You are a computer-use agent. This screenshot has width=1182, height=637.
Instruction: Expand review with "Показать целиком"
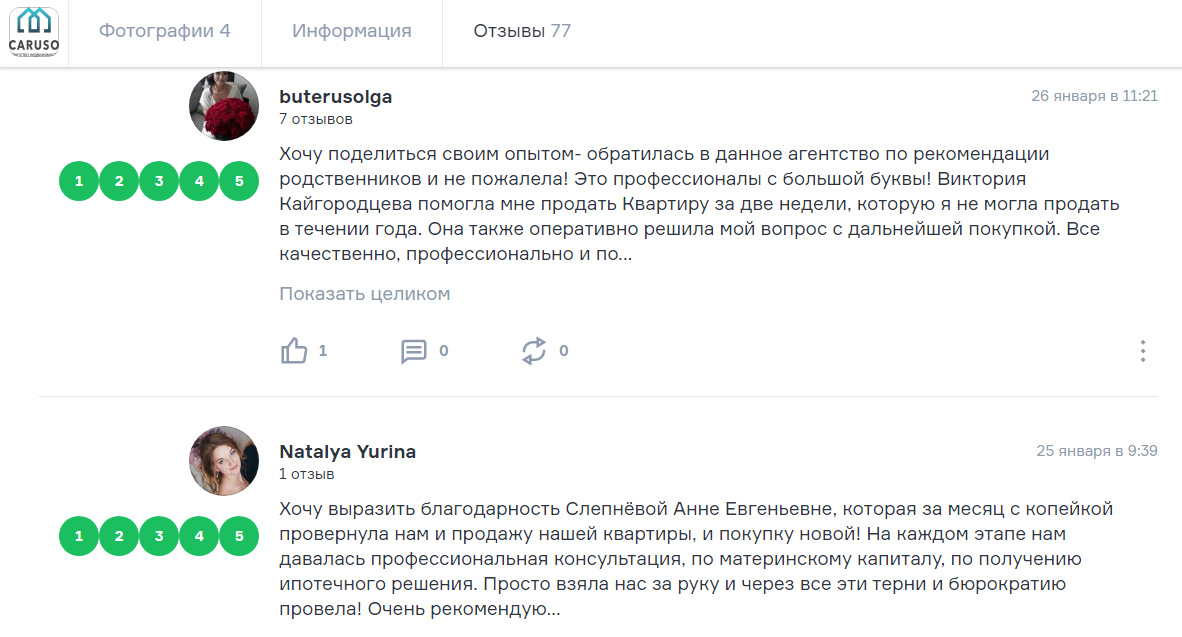[x=364, y=294]
